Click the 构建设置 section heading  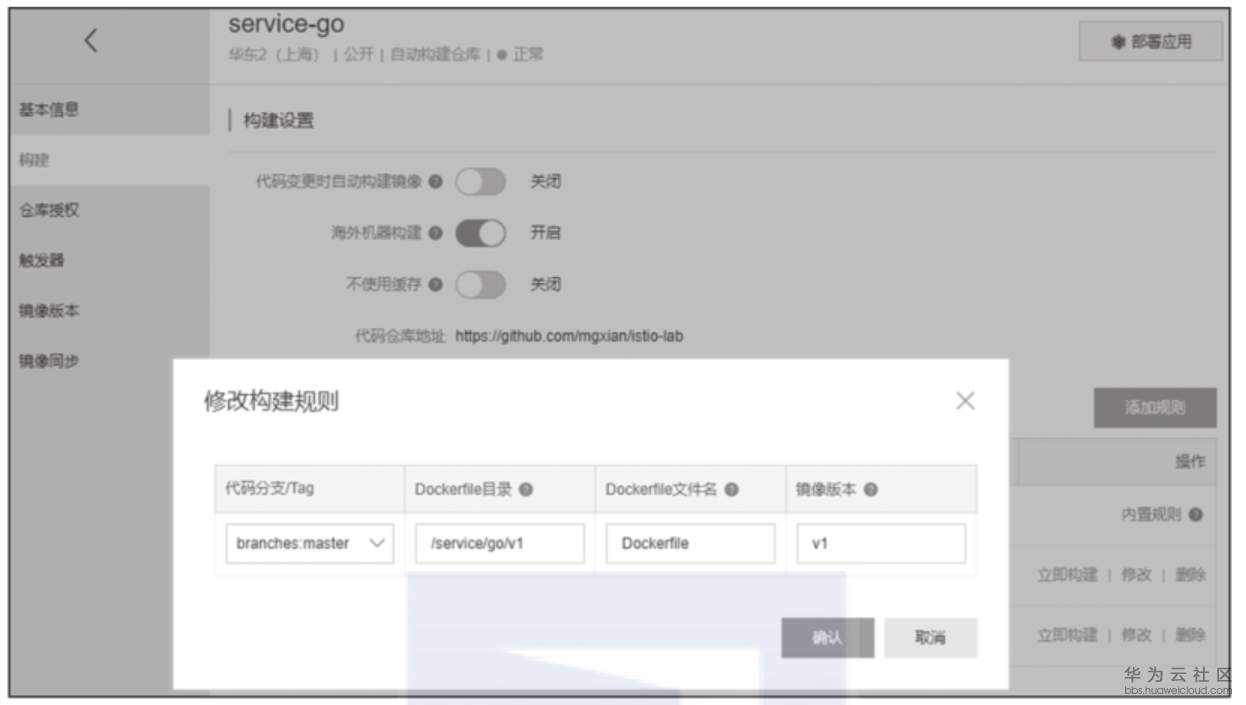[278, 121]
